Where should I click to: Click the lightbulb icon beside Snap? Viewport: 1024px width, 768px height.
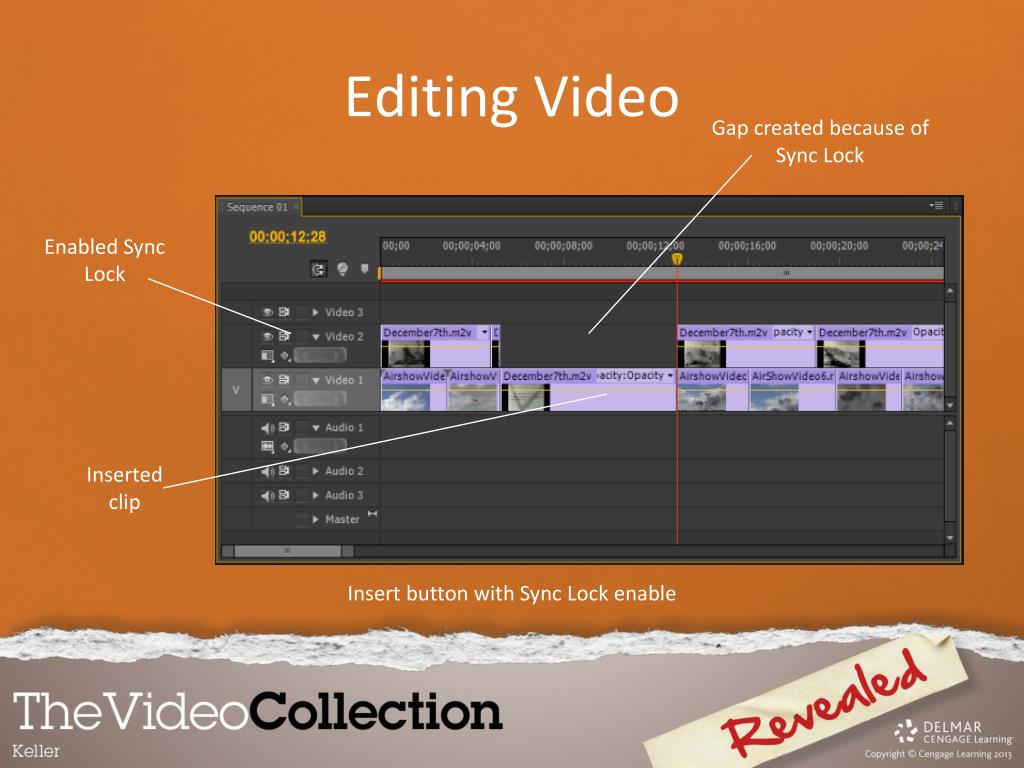coord(342,268)
